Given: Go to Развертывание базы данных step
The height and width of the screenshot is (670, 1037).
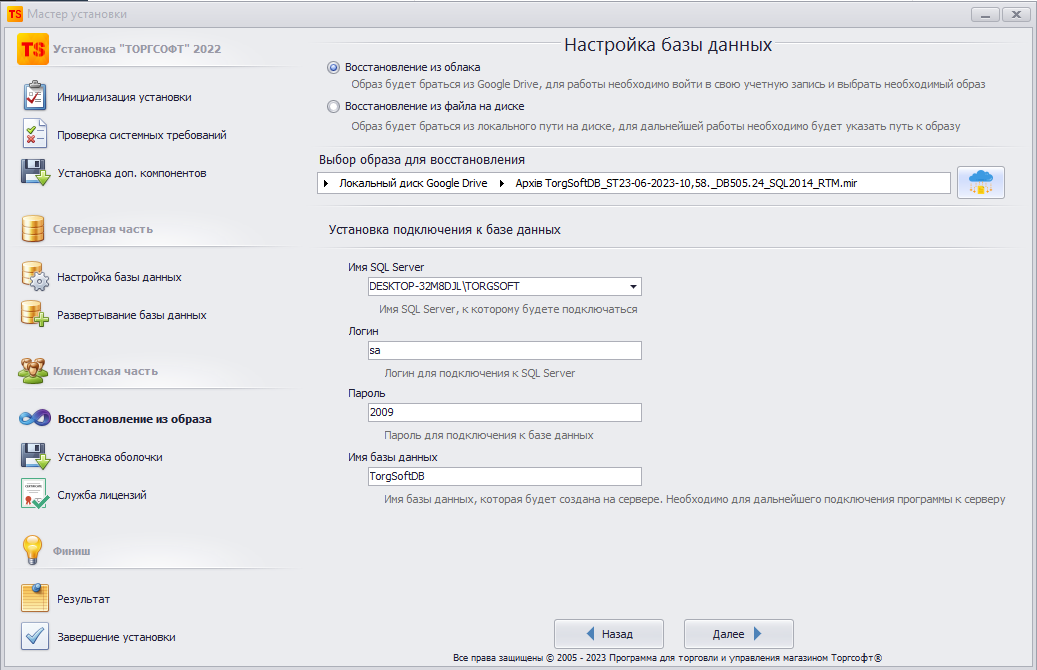Looking at the screenshot, I should (x=132, y=315).
